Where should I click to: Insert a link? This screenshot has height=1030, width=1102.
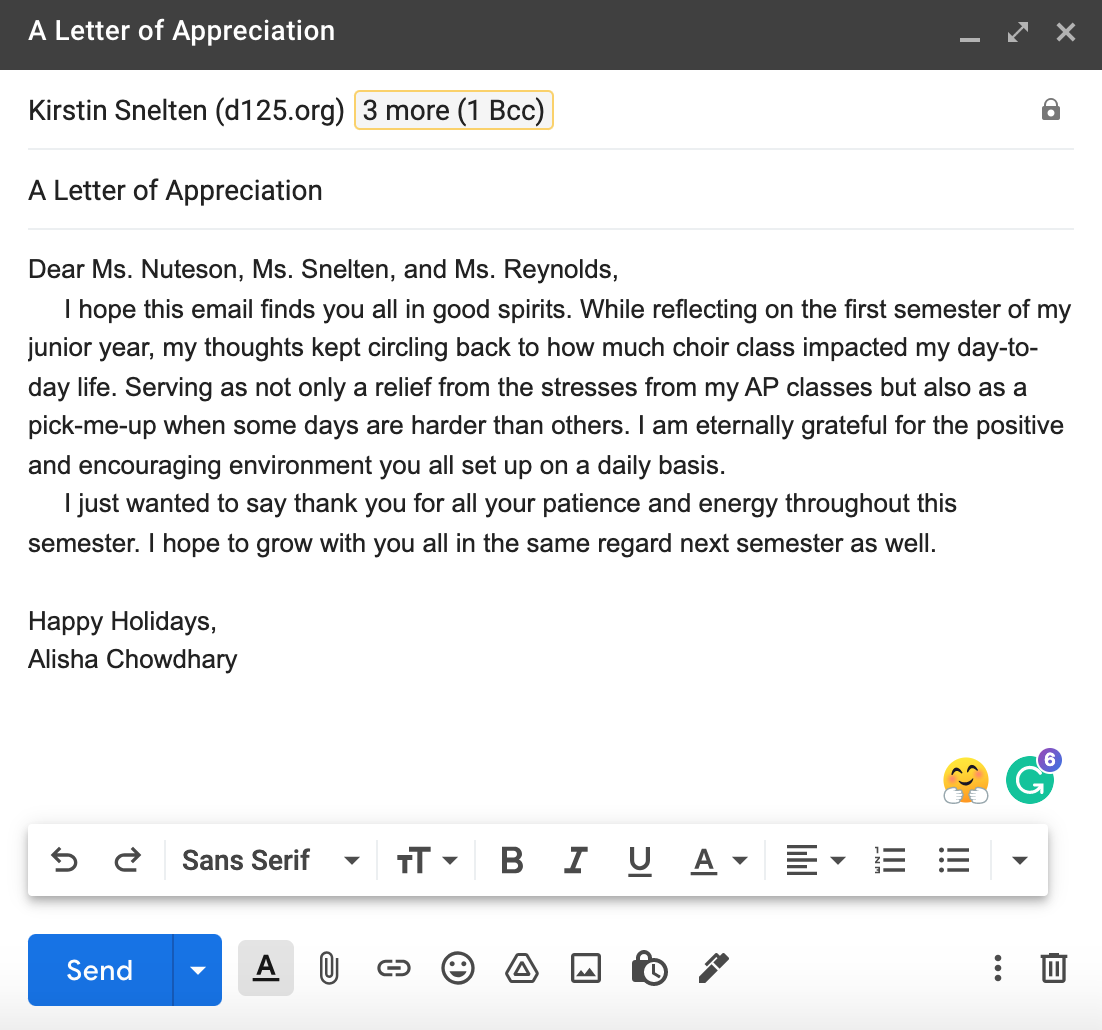[x=394, y=968]
